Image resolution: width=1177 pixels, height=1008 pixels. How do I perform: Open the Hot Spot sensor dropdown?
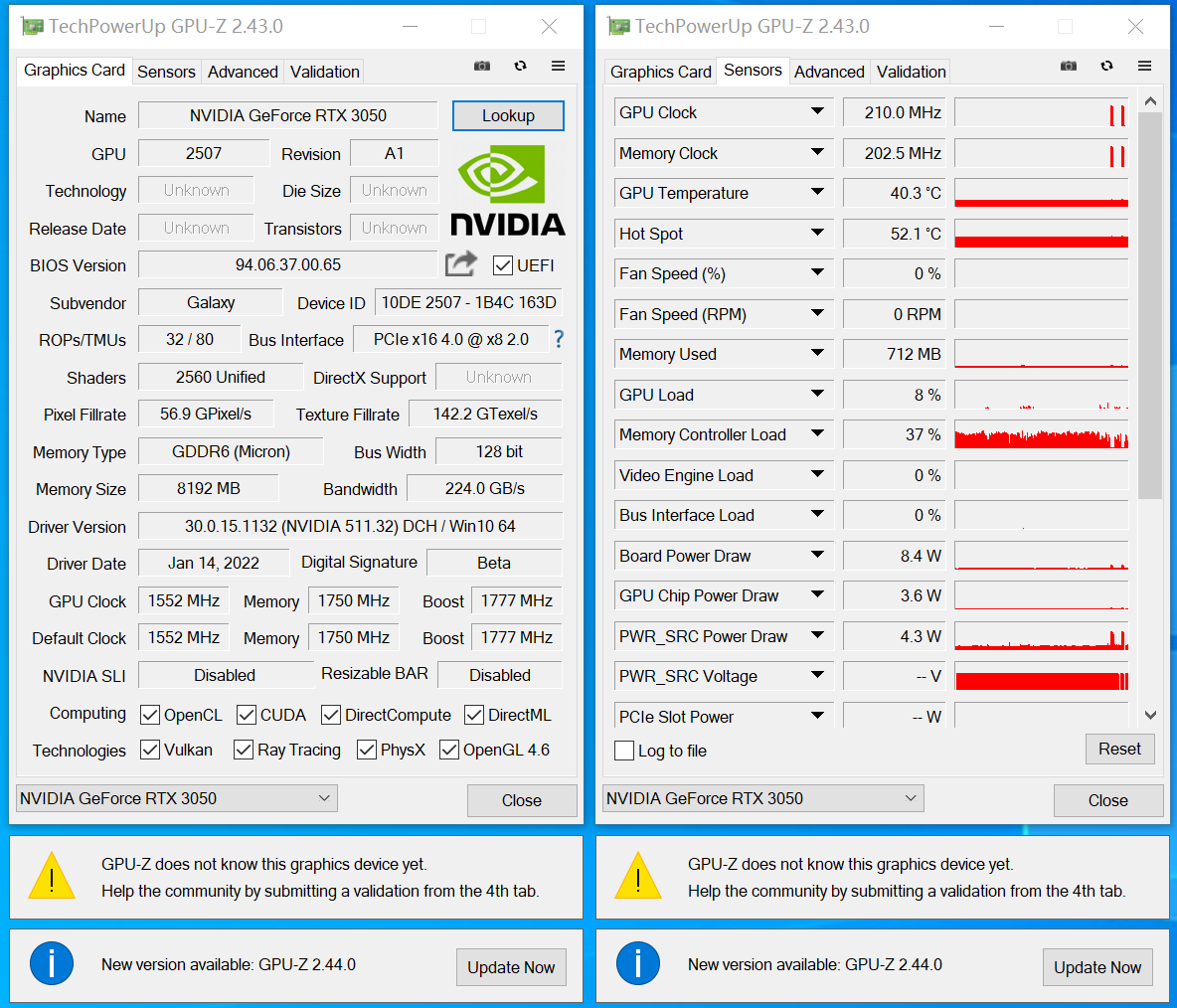tap(817, 233)
